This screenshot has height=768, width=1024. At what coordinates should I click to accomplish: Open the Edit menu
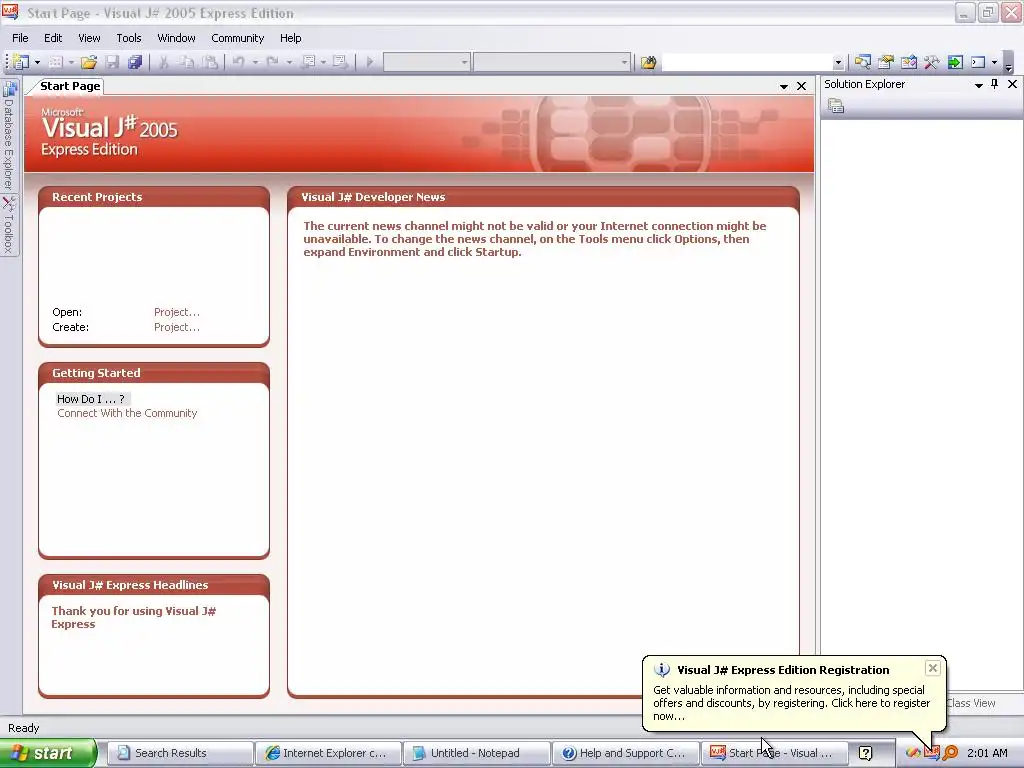coord(53,38)
